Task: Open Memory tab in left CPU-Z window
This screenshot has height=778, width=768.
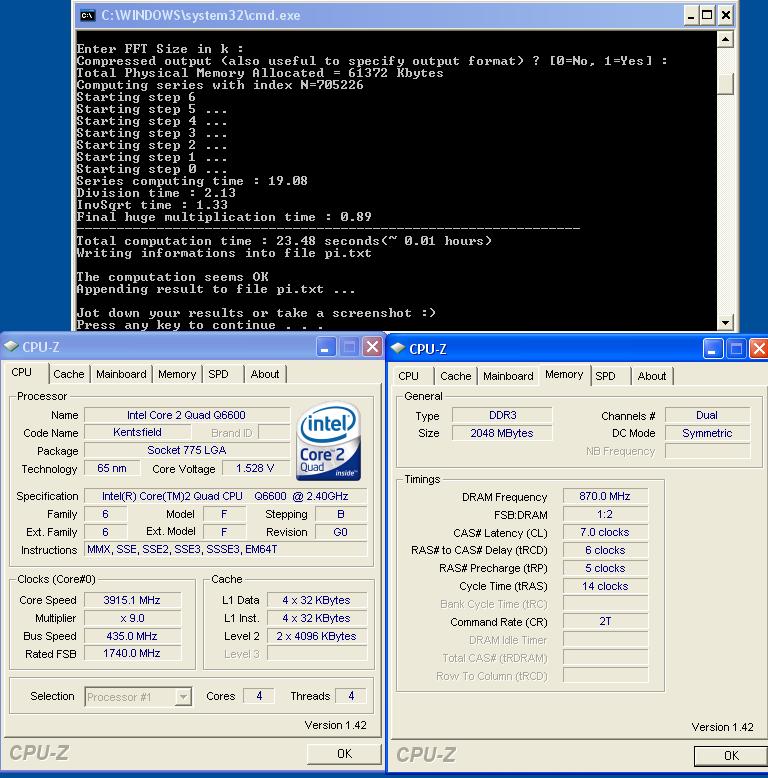Action: [x=177, y=374]
